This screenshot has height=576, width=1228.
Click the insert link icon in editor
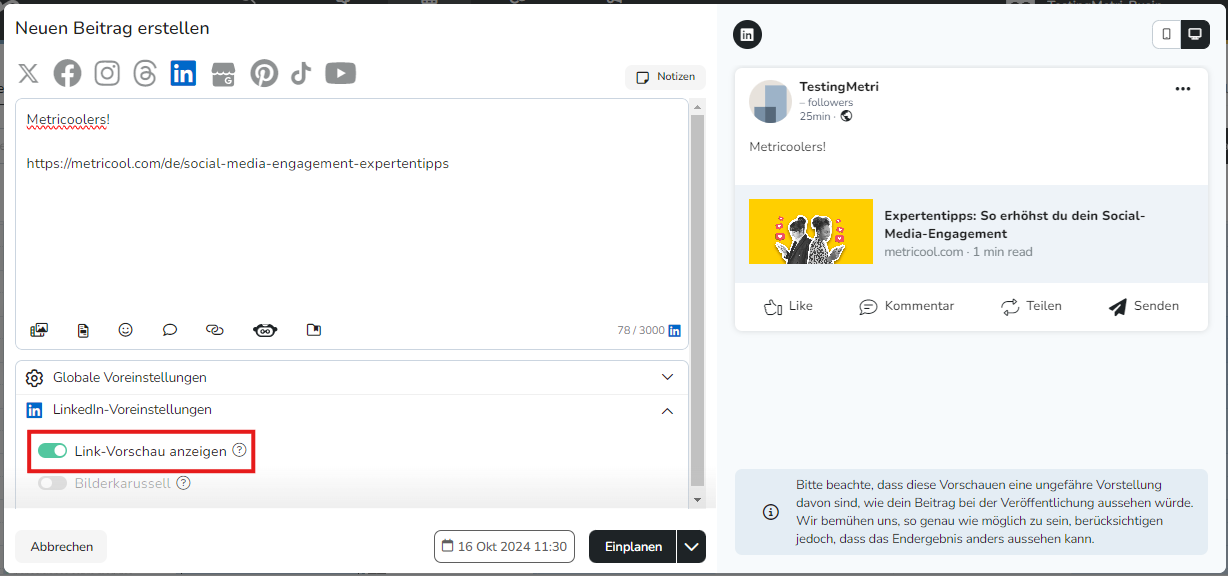[x=214, y=329]
